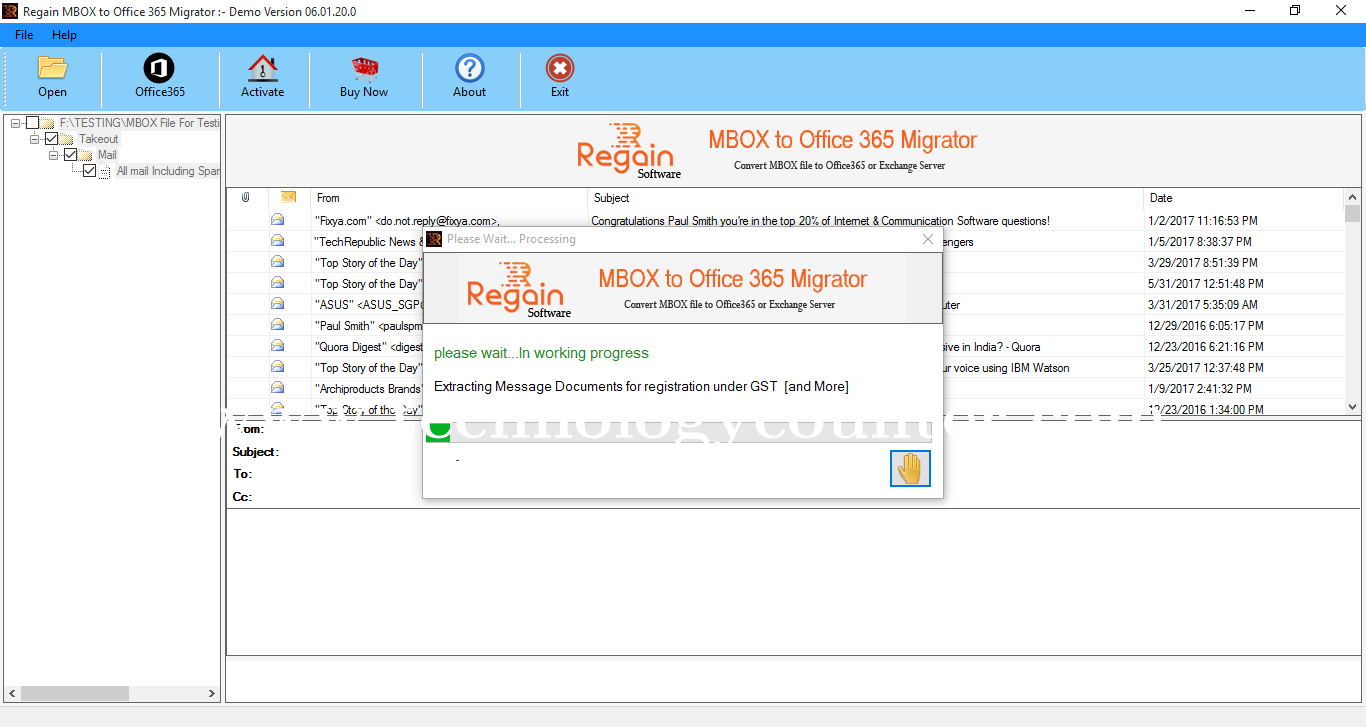The image size is (1366, 727).
Task: Click the date 12/23/2016 6:21:16 PM
Action: point(1206,347)
